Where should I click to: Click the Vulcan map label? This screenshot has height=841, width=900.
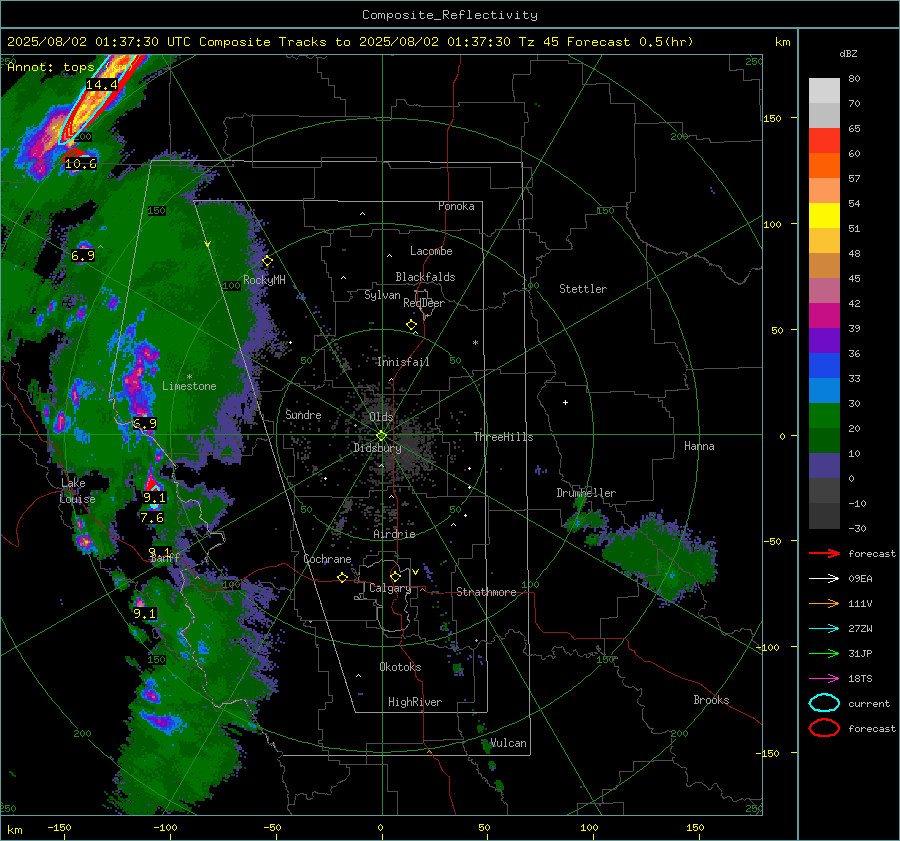point(508,743)
